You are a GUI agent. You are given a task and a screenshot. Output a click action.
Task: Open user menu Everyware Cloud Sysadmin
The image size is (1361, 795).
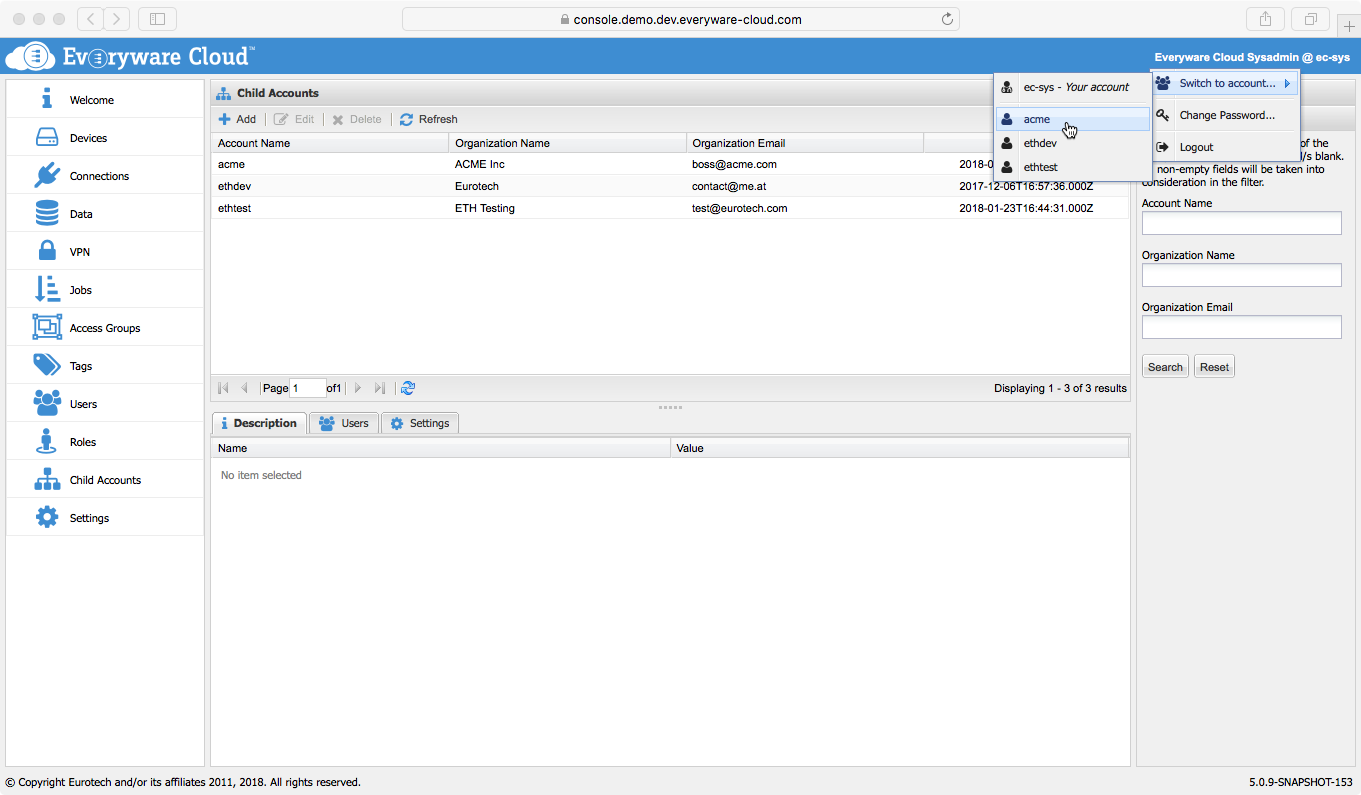pyautogui.click(x=1252, y=58)
